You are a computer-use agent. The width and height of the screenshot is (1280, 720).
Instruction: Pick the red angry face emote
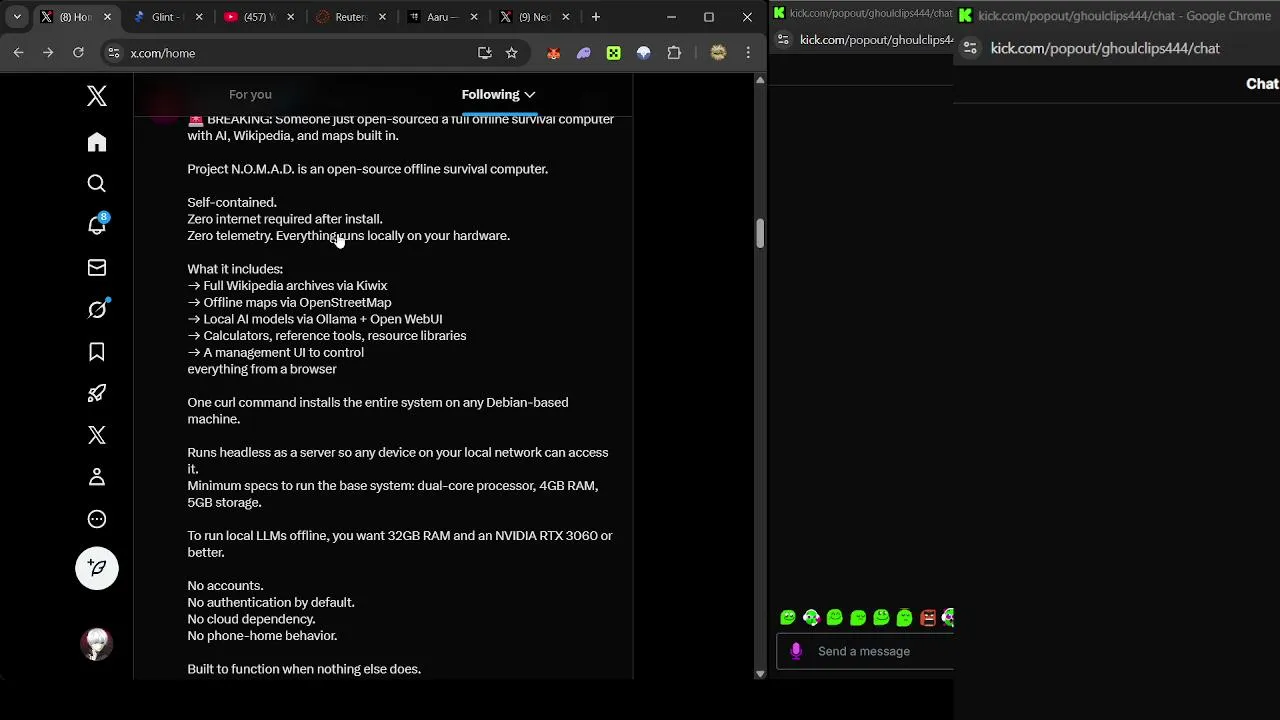coord(928,618)
